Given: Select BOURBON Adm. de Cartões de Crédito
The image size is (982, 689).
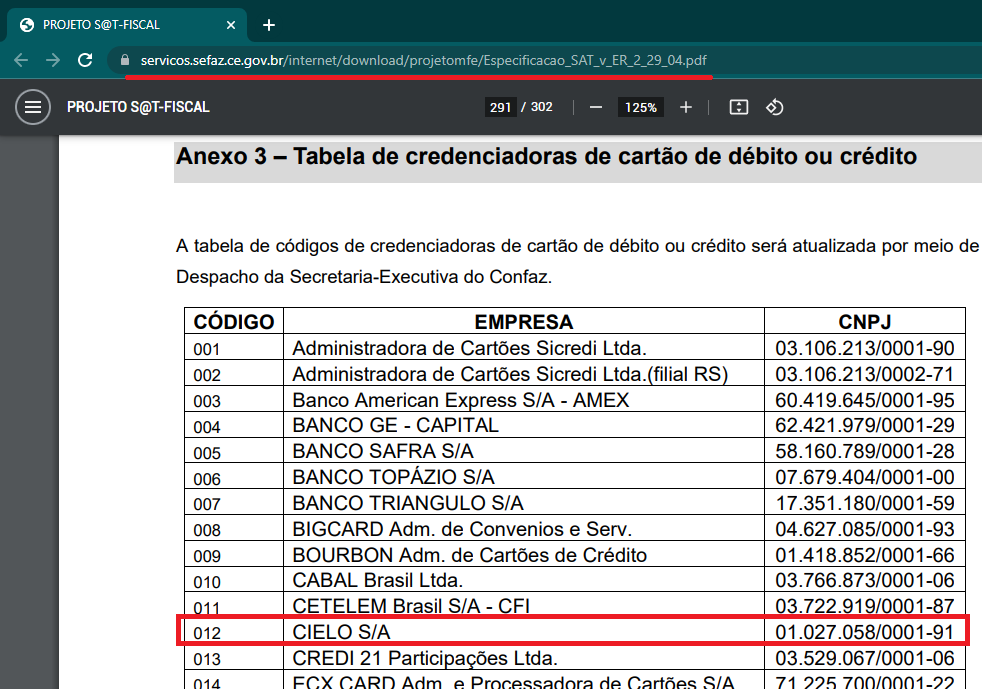Looking at the screenshot, I should [x=470, y=555].
